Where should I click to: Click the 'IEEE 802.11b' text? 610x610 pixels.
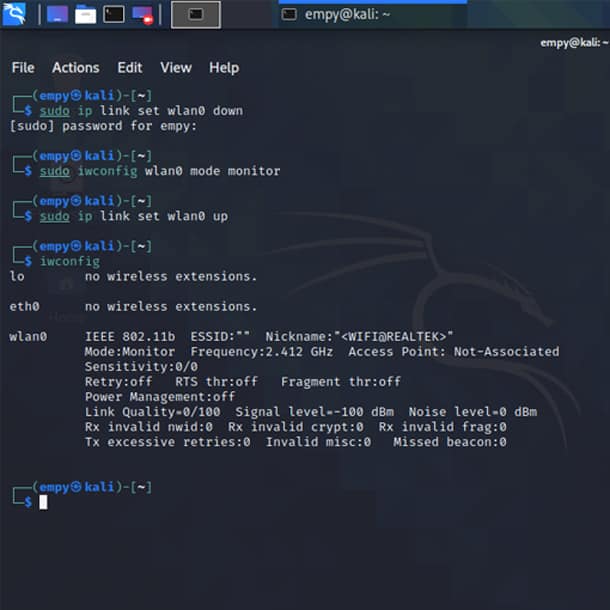point(130,337)
